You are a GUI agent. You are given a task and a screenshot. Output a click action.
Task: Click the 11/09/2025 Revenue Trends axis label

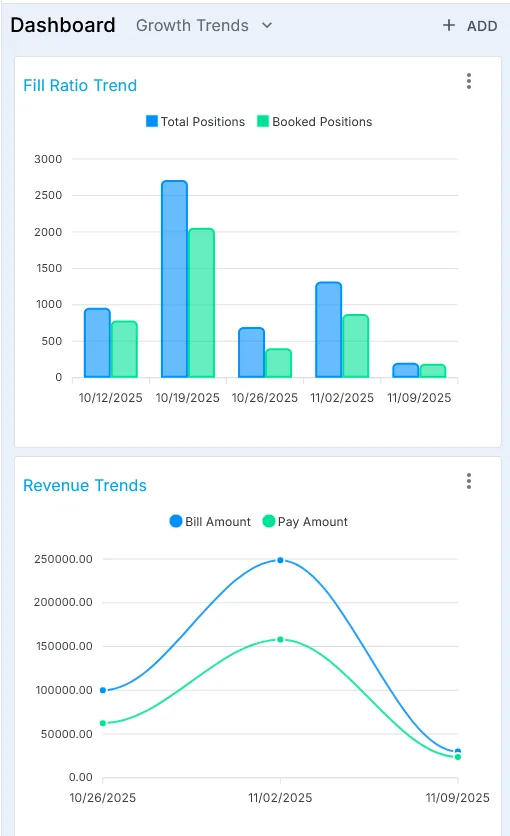457,798
